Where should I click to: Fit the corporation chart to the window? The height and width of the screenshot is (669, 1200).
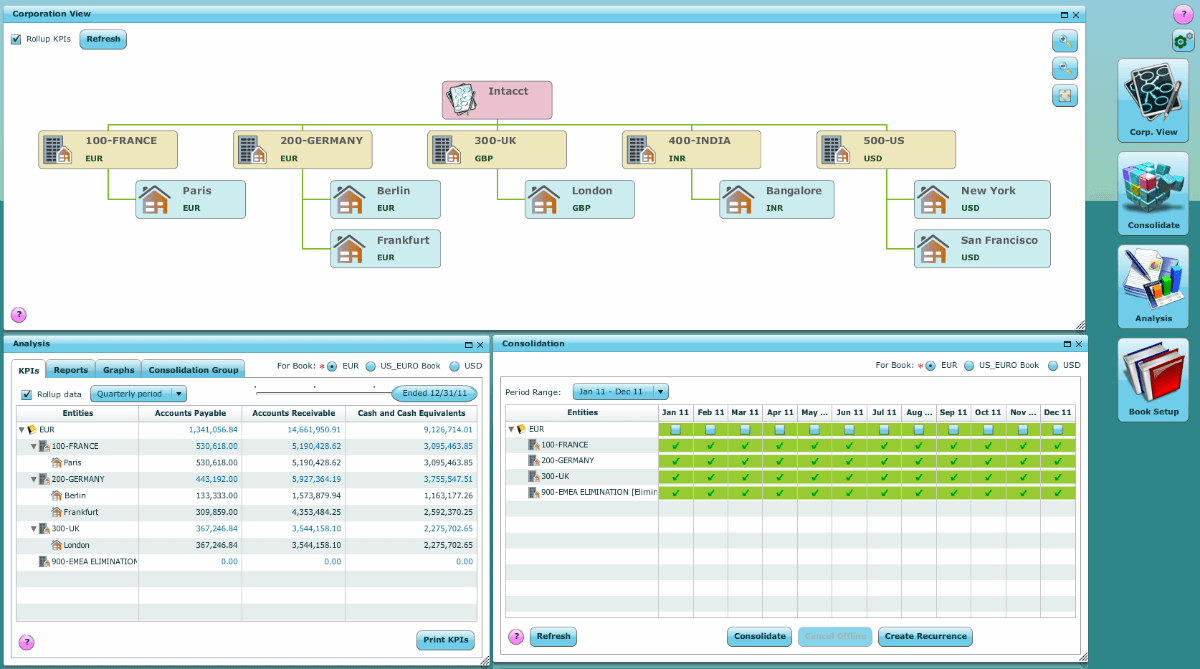[1065, 95]
